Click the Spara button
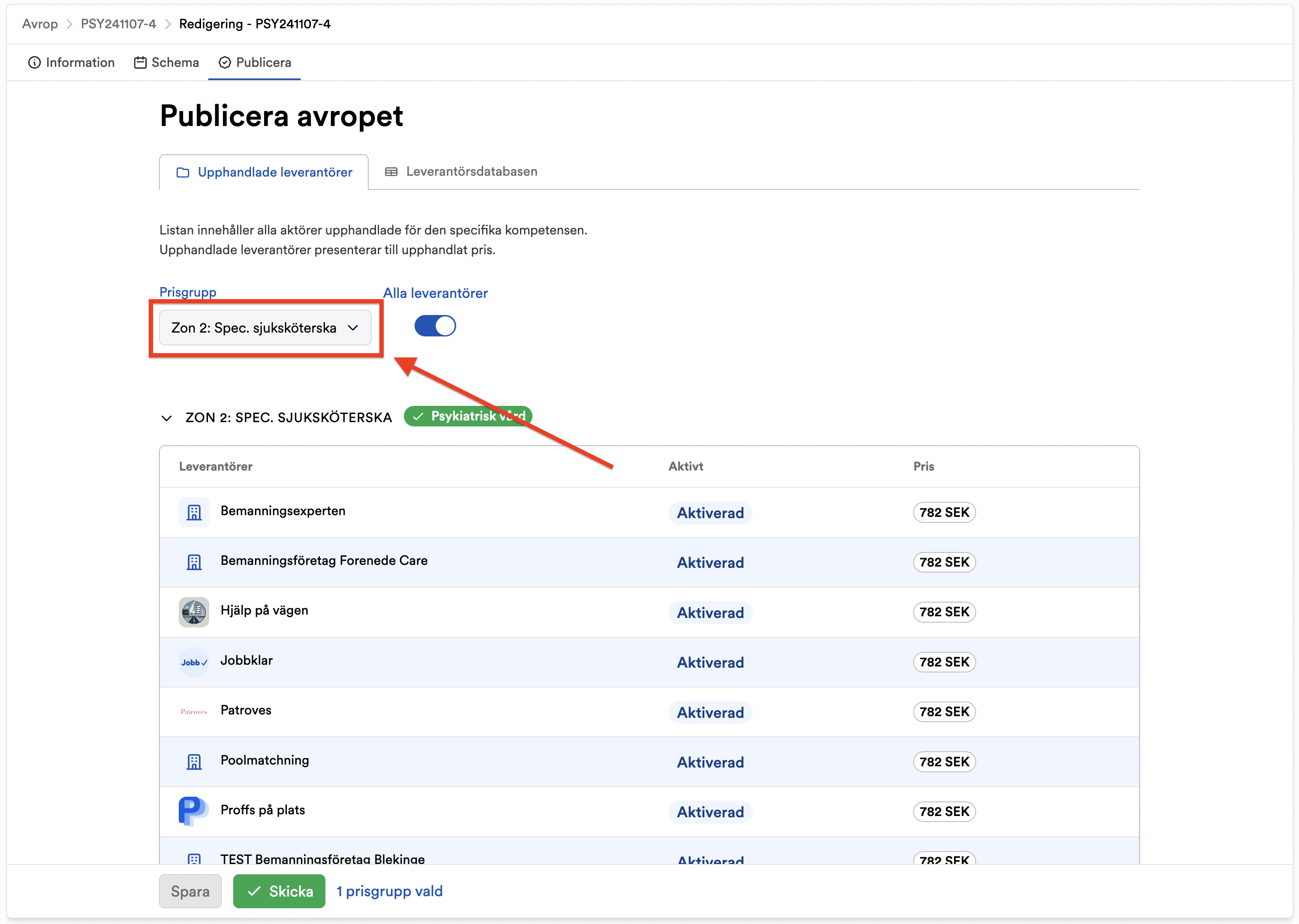The height and width of the screenshot is (924, 1299). point(190,891)
